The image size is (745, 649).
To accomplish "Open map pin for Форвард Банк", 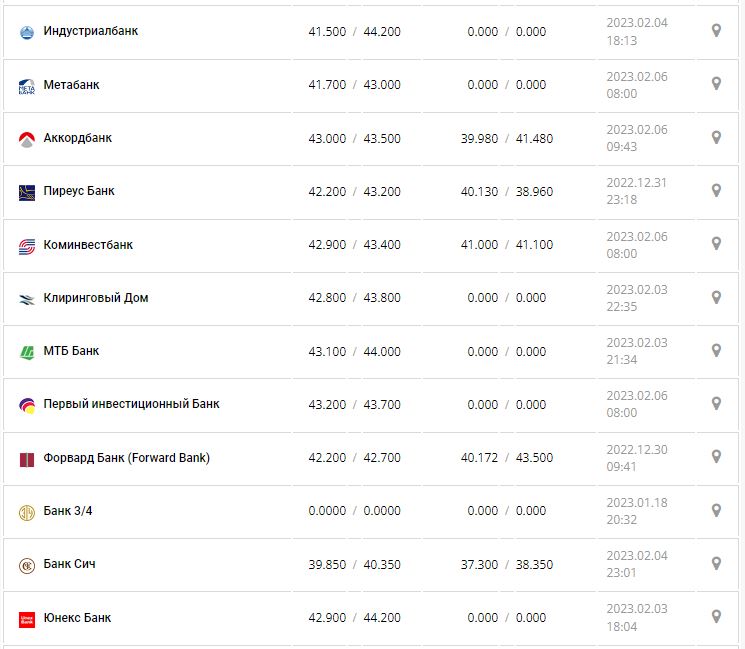I will tap(716, 457).
